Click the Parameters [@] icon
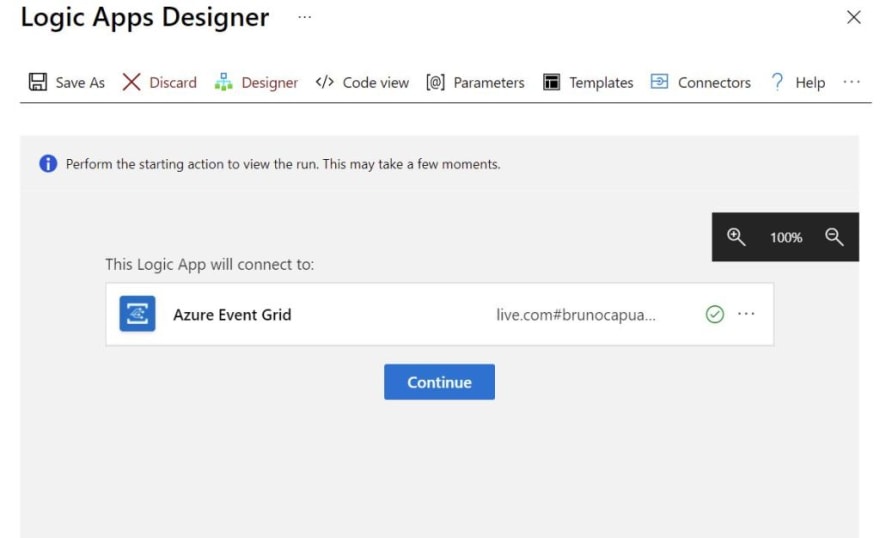The width and height of the screenshot is (880, 538). (436, 82)
